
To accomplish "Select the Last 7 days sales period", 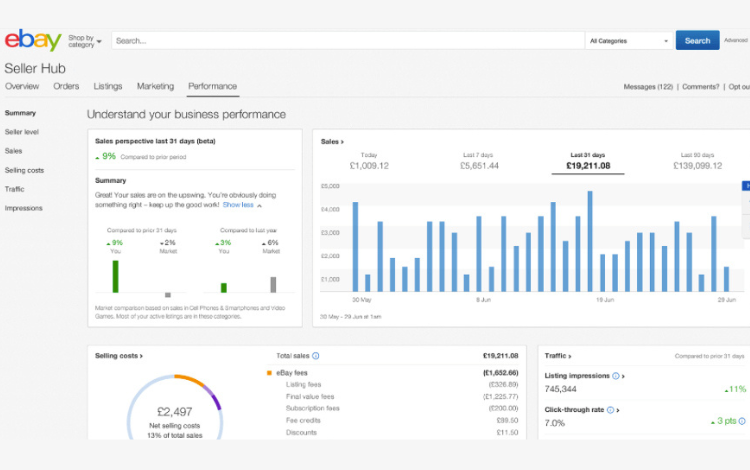I will click(x=478, y=161).
